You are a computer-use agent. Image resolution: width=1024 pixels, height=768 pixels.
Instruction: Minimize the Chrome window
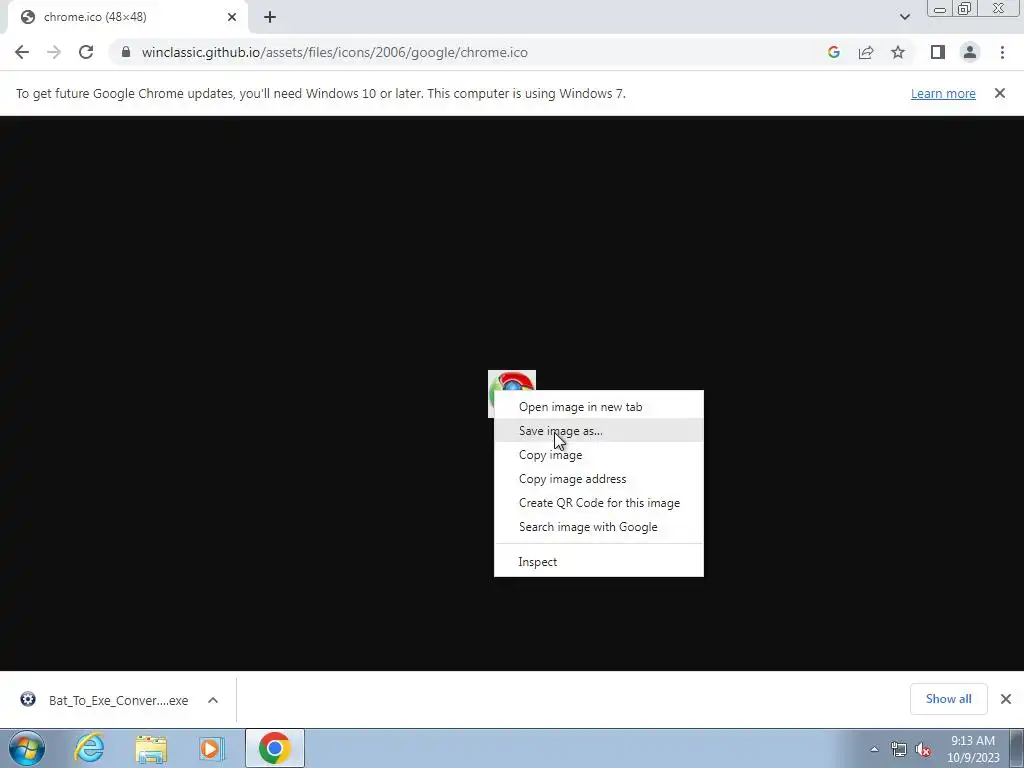[x=940, y=9]
